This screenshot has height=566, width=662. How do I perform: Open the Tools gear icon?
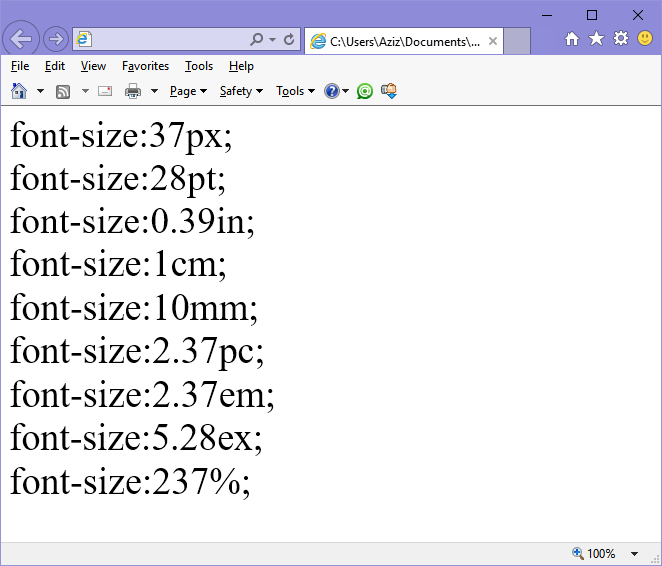click(x=621, y=38)
